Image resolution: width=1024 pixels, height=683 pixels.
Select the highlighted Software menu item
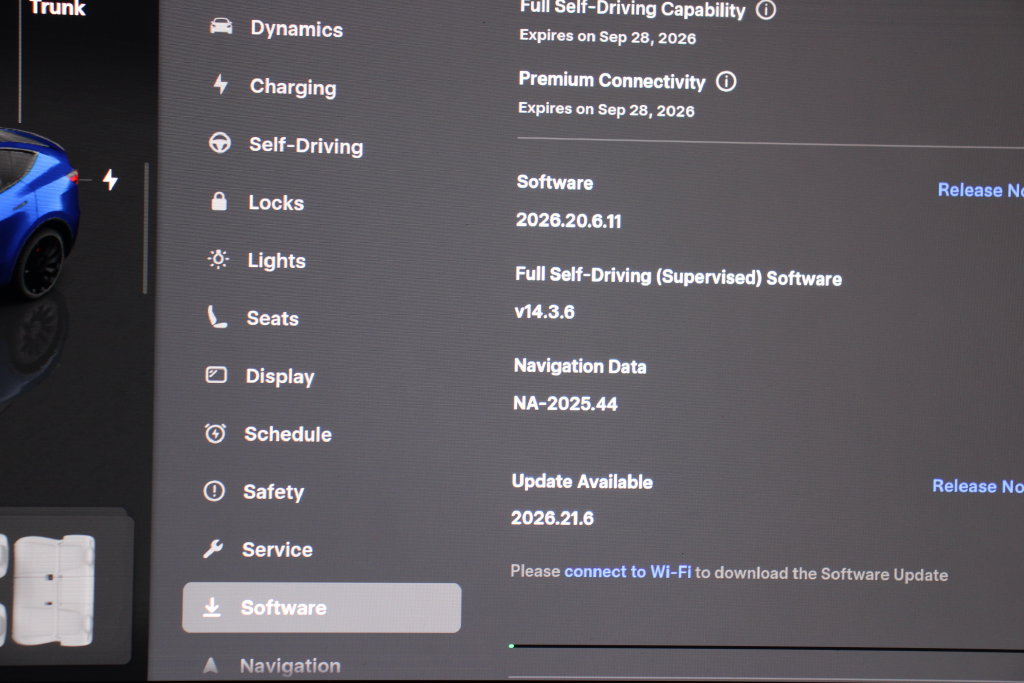click(x=321, y=607)
